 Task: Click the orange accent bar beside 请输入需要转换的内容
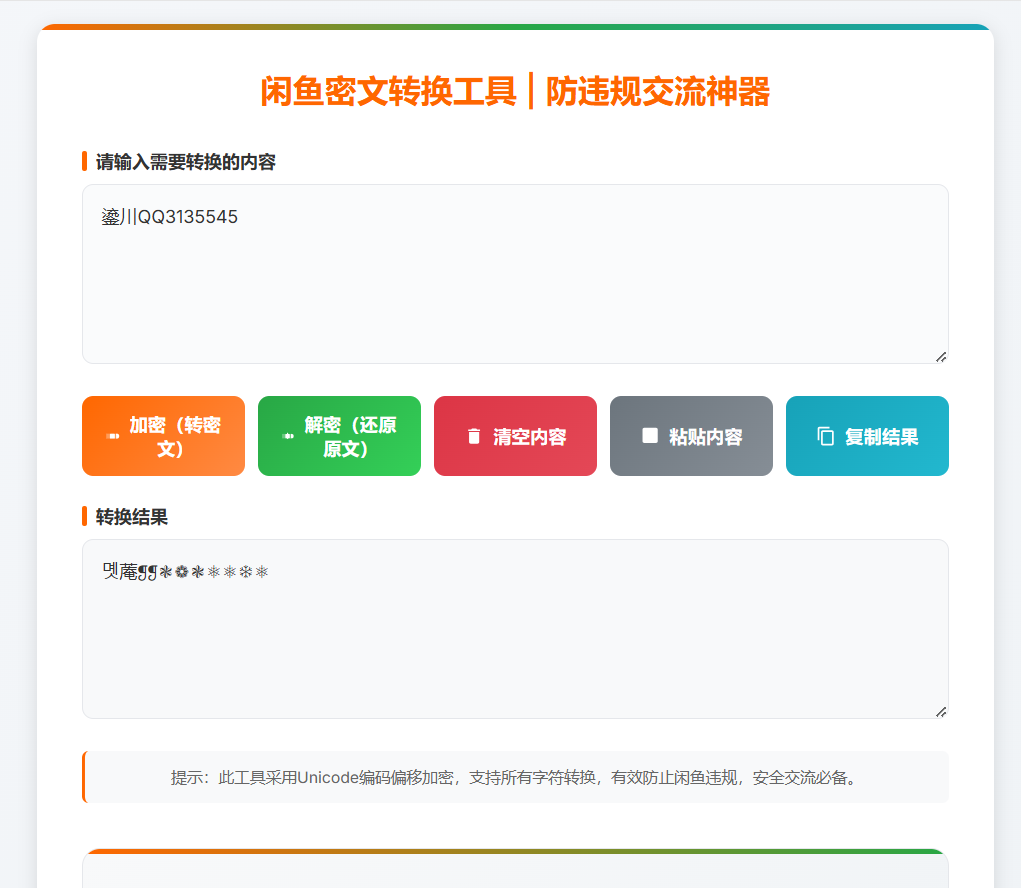[84, 161]
